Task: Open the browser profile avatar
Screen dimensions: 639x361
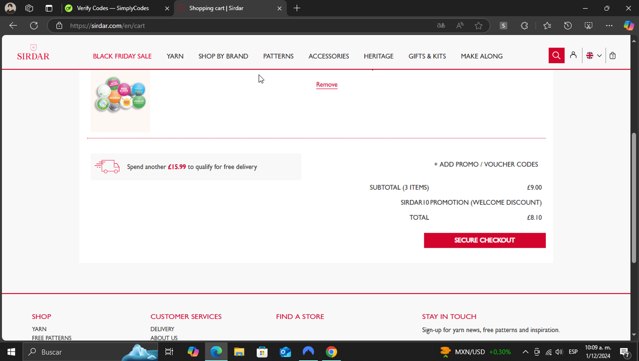Action: point(10,8)
